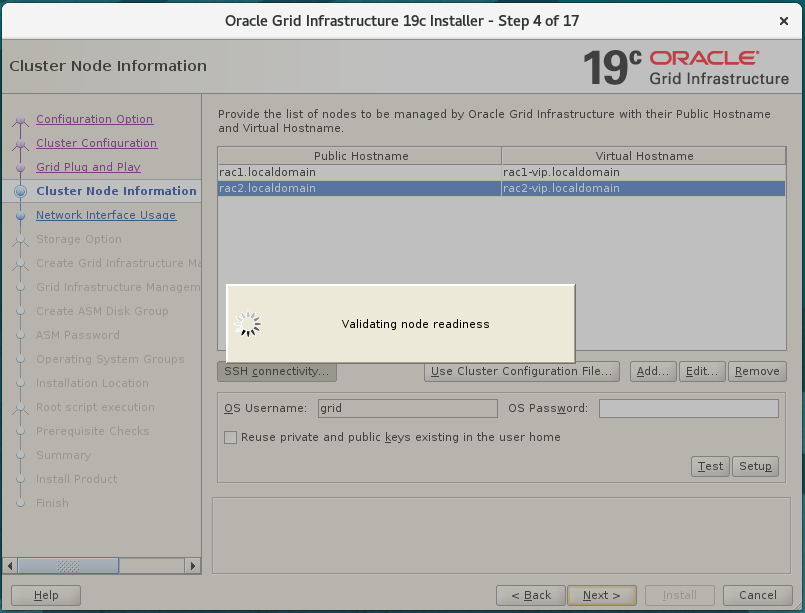The image size is (805, 613).
Task: Select the Cluster Node Information step
Action: pos(116,191)
